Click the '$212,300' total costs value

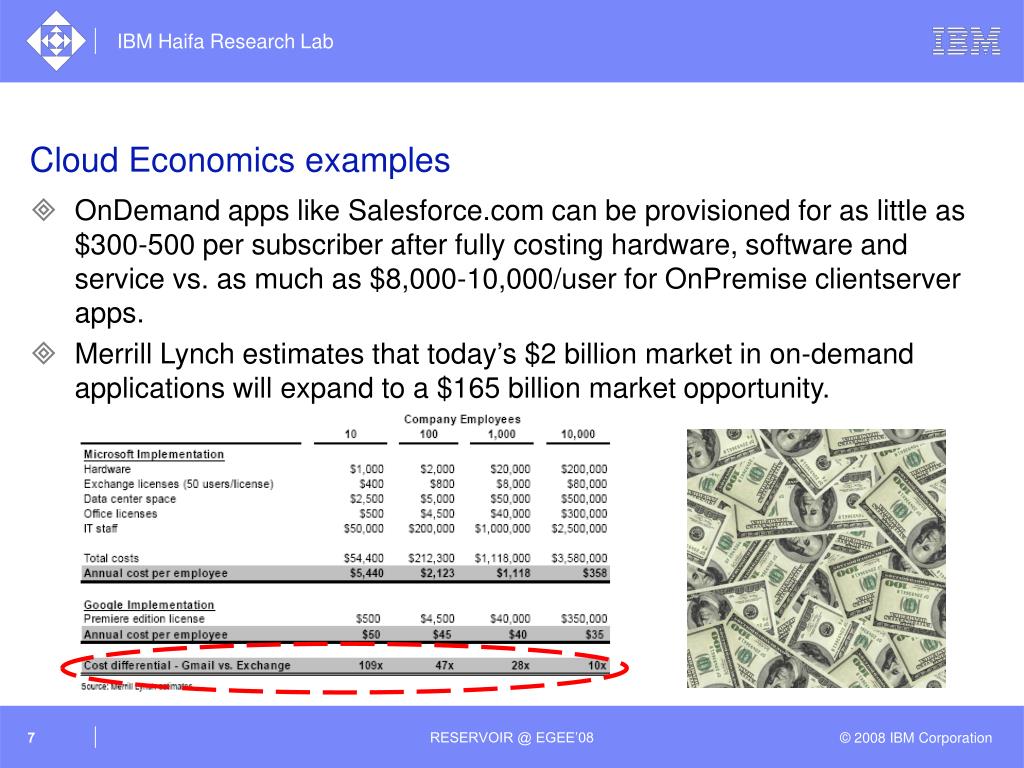[432, 558]
